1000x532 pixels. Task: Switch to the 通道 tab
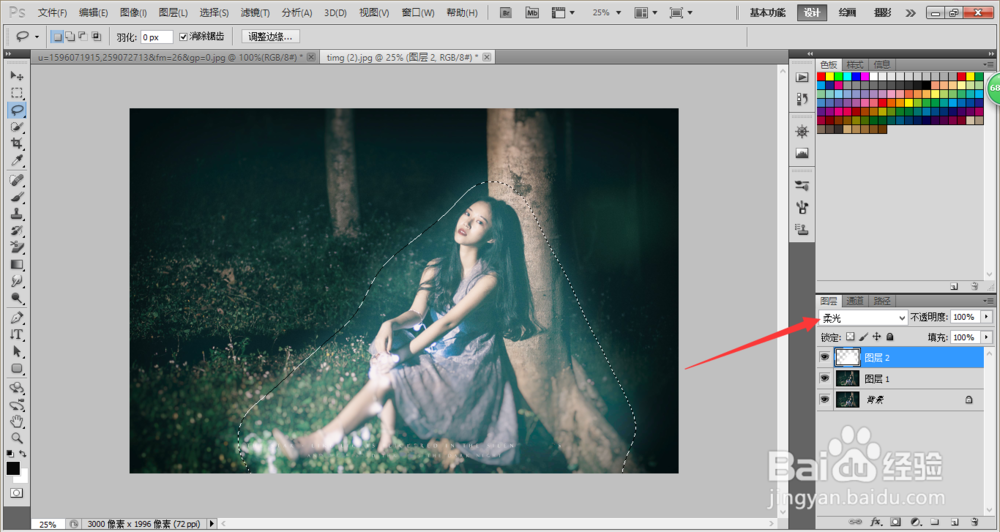pos(855,301)
